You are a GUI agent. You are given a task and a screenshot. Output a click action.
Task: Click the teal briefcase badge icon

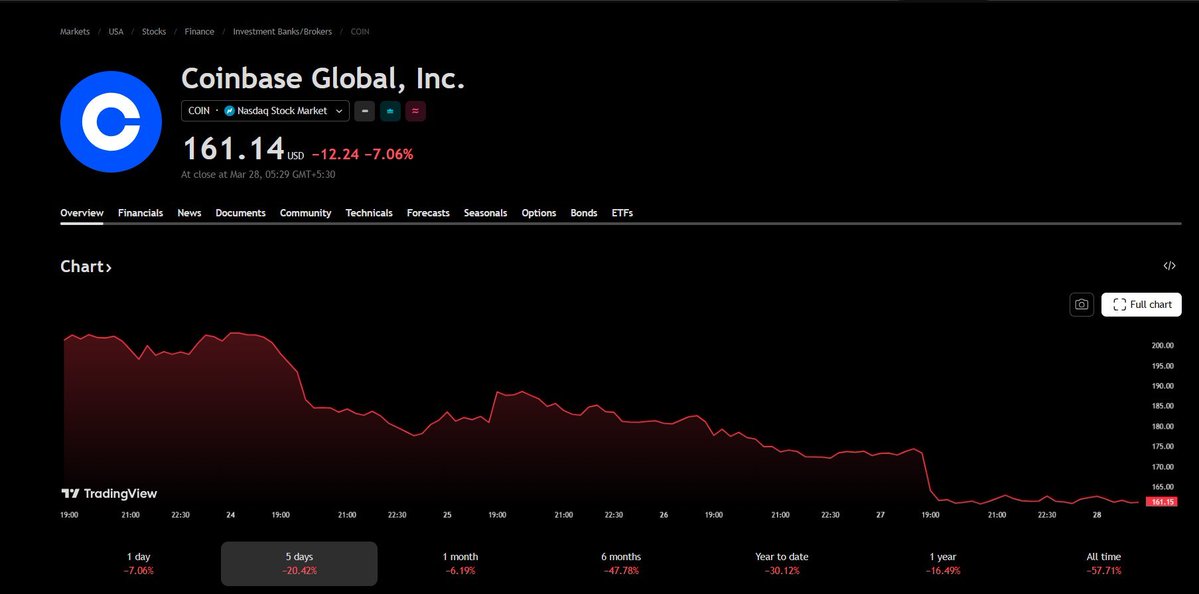click(390, 111)
